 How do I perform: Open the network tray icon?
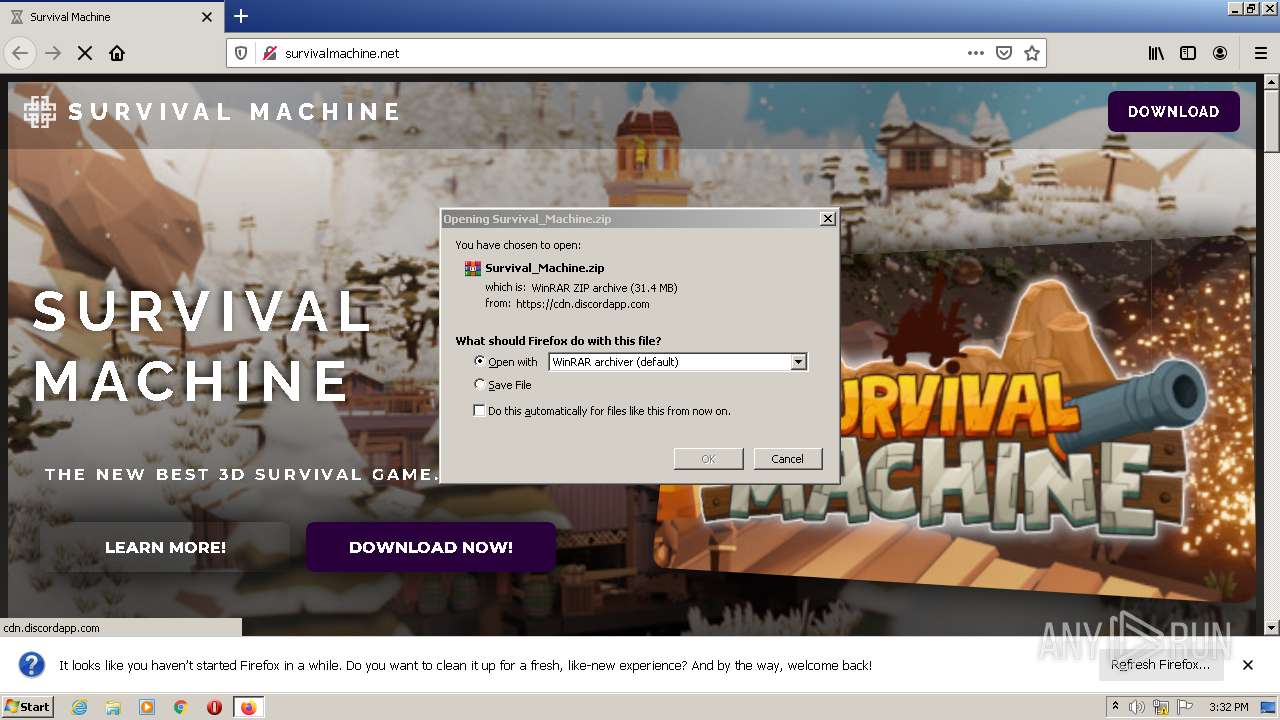pos(1161,707)
